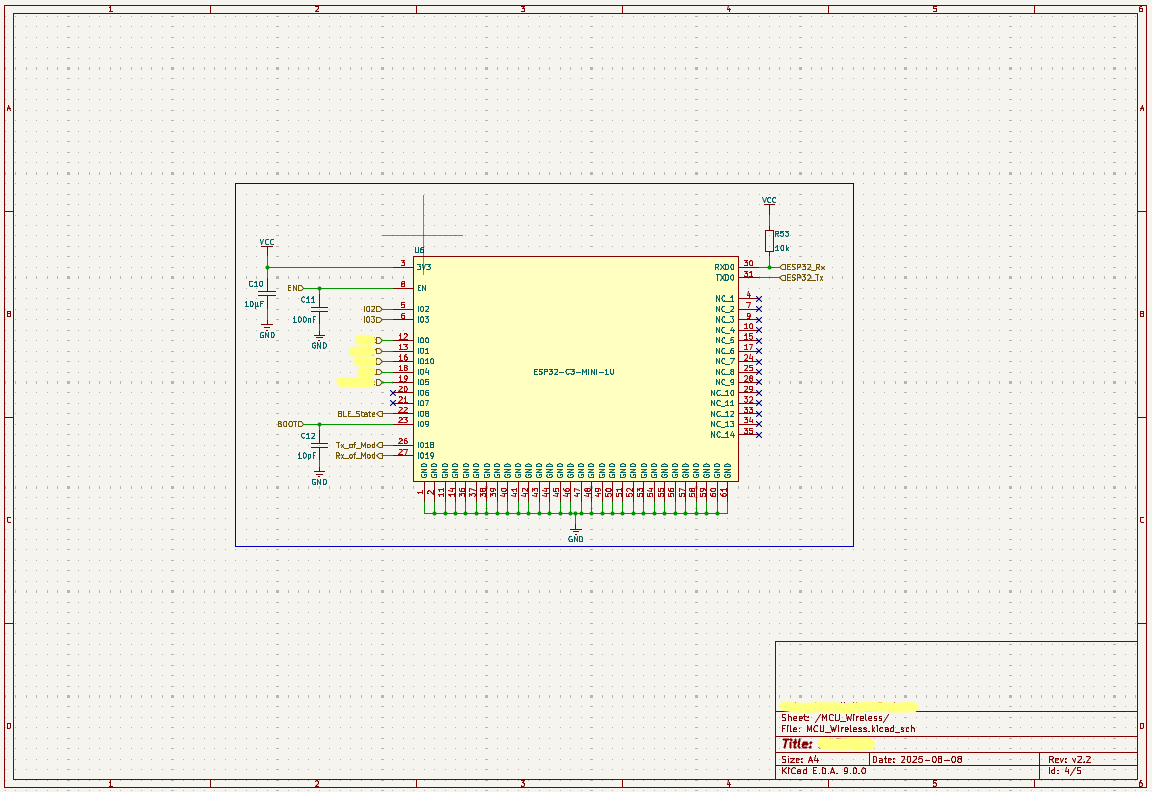Click the Sheet: /MCU_Wireless/ title block text

pyautogui.click(x=835, y=718)
